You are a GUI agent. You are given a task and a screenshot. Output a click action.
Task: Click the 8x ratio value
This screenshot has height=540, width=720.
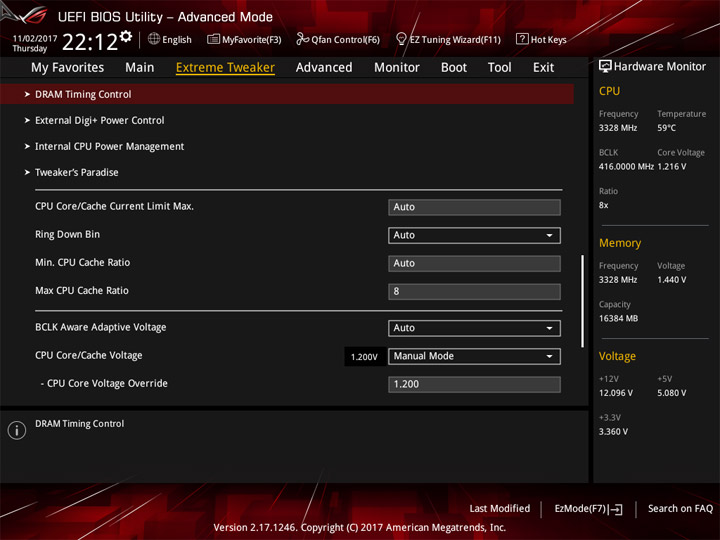(603, 205)
